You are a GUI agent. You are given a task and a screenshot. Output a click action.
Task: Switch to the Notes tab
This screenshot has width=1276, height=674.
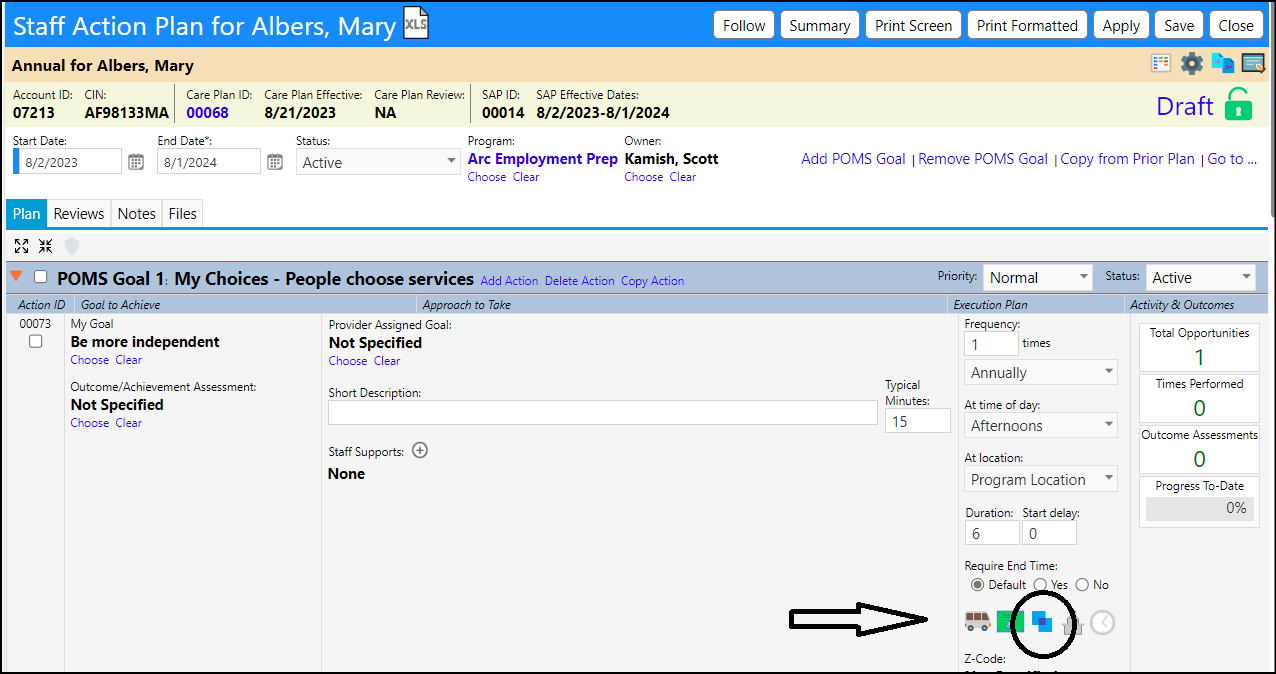(136, 213)
